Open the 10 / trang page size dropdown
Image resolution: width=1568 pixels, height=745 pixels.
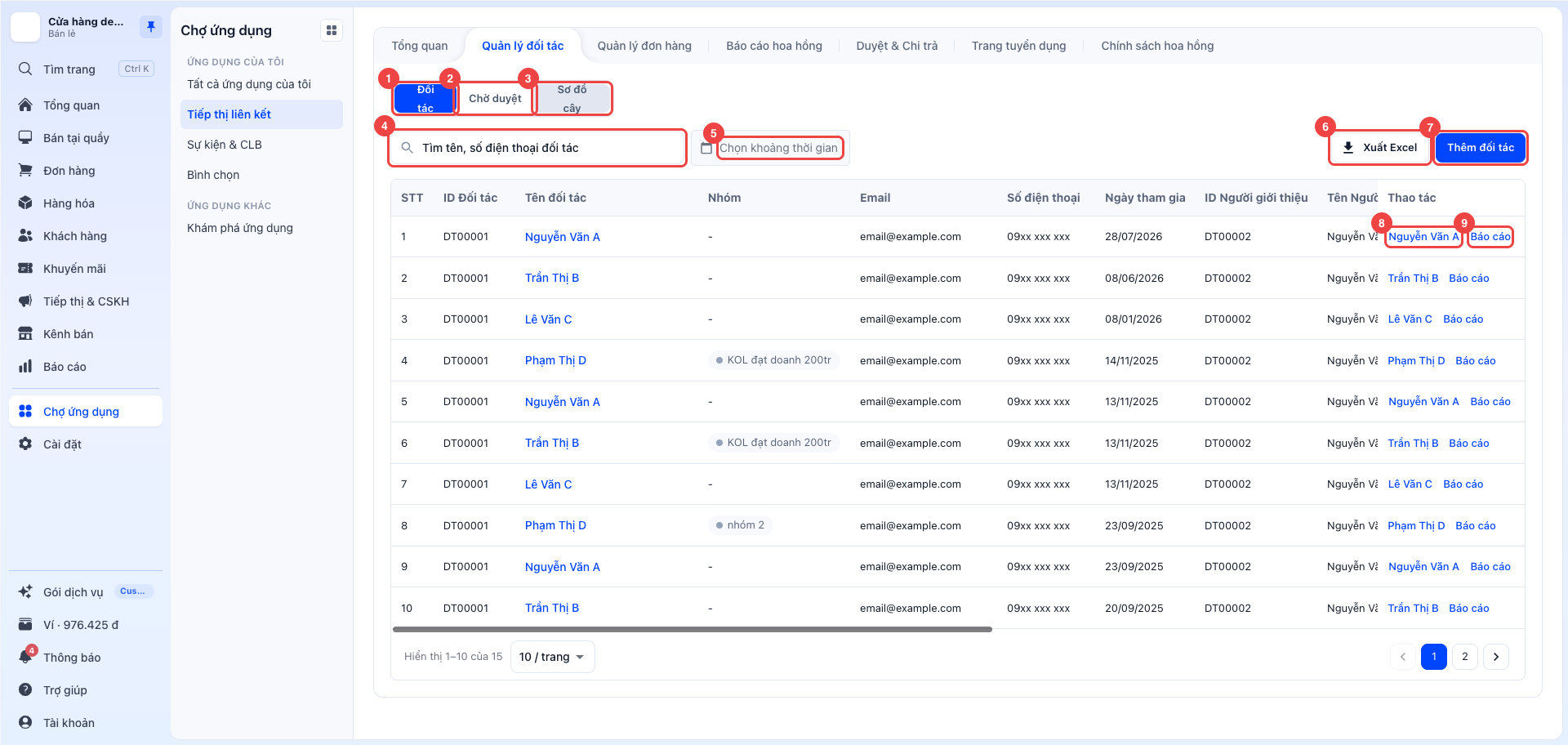tap(552, 657)
